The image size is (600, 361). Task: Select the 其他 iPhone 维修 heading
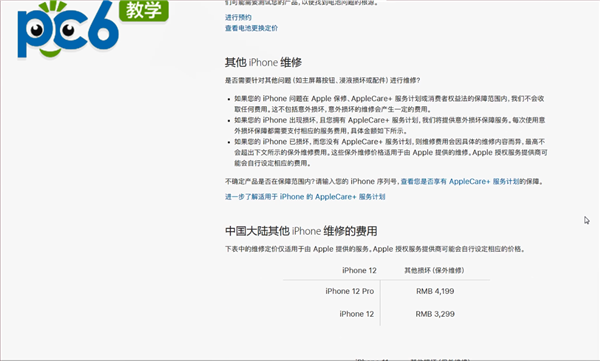(263, 62)
